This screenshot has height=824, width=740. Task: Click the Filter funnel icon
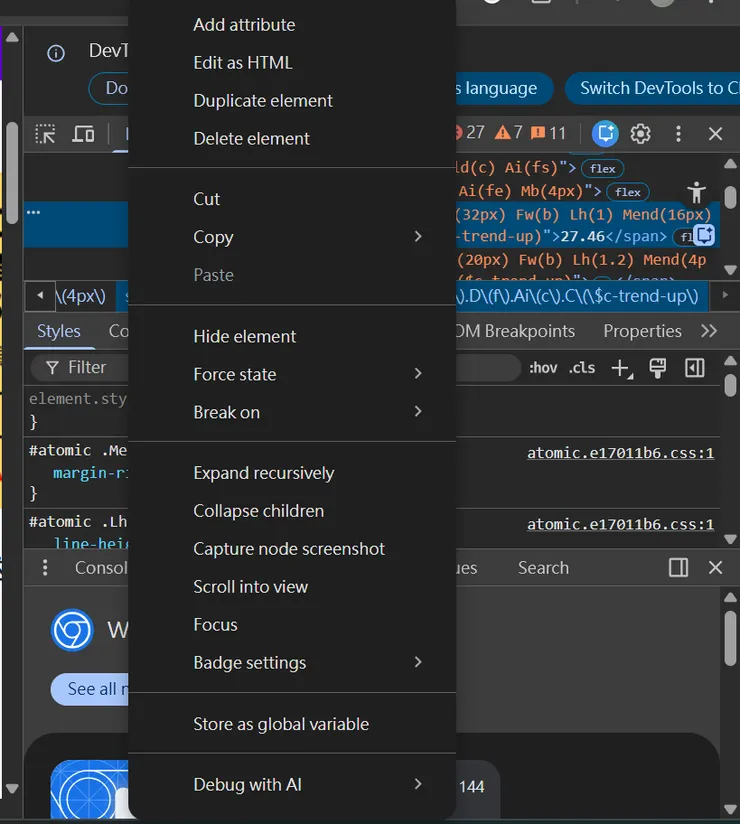click(52, 367)
